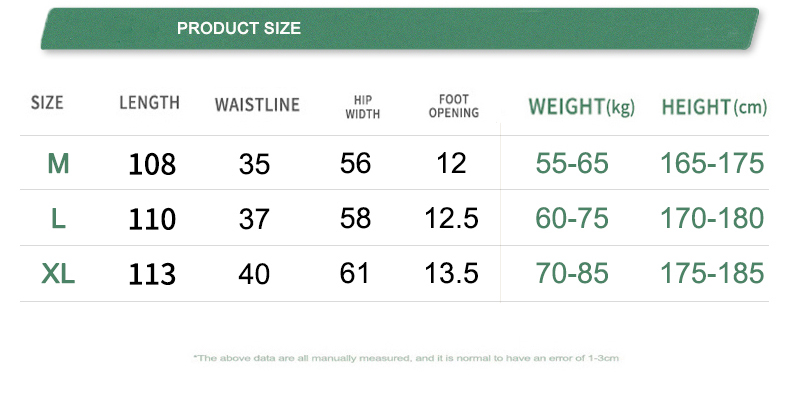Select the SIZE column header
The image size is (790, 404).
coord(47,103)
